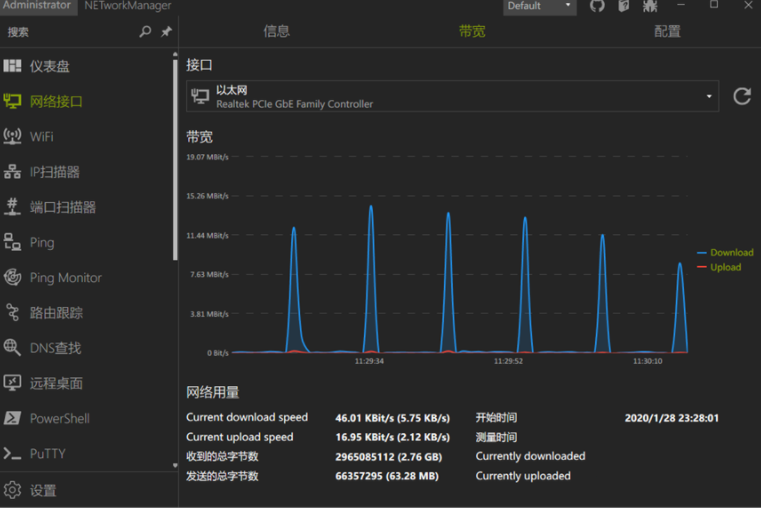The height and width of the screenshot is (508, 761).
Task: Open the Ping Monitor tool
Action: tap(65, 278)
